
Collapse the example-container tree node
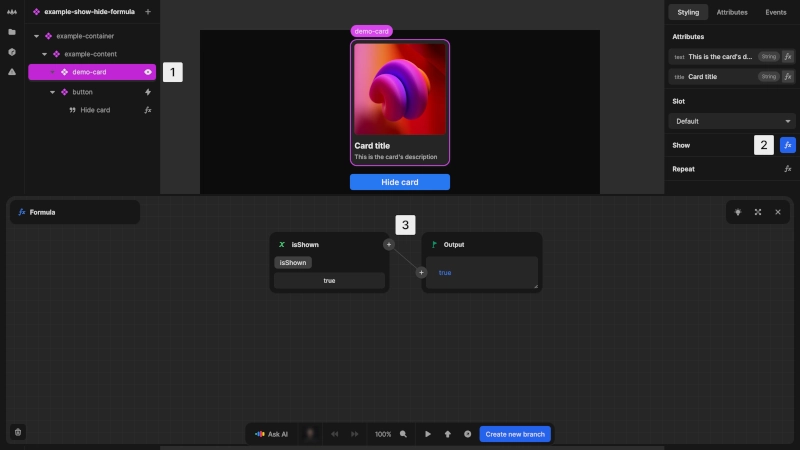click(36, 36)
